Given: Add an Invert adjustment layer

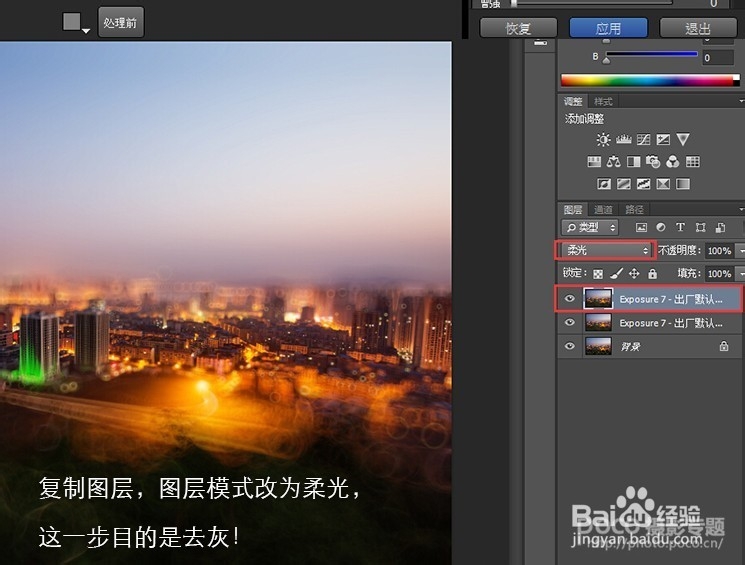Looking at the screenshot, I should coord(604,184).
